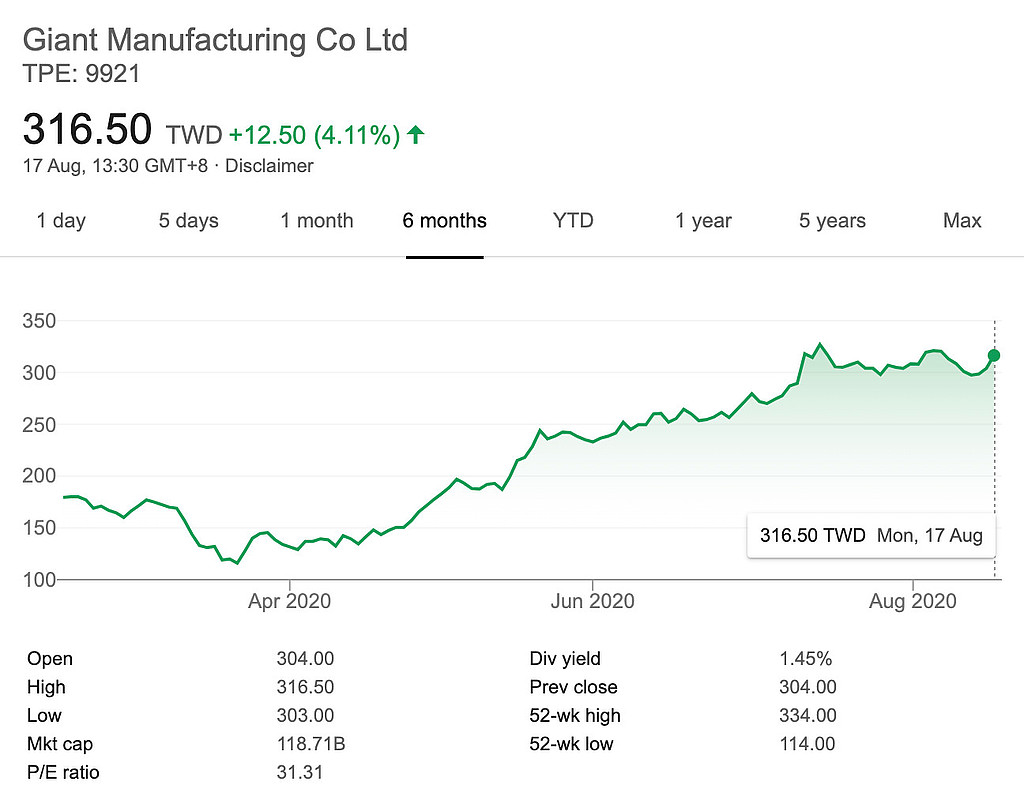Click the 52-wk high value 334.00

(x=807, y=715)
